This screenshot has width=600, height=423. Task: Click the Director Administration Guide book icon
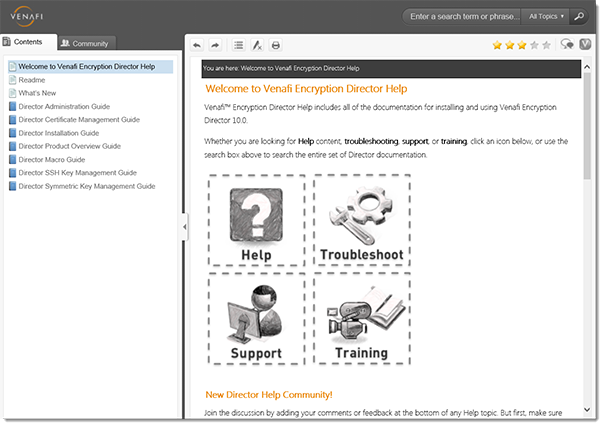(x=12, y=106)
